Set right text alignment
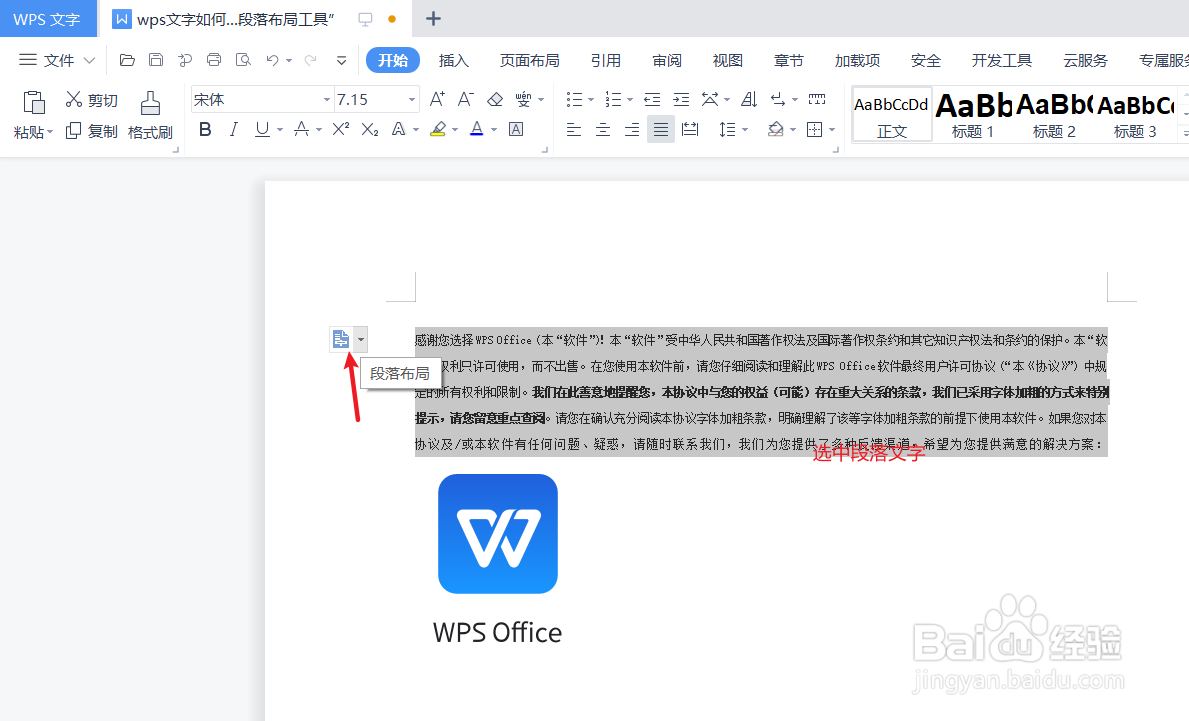Image resolution: width=1189 pixels, height=721 pixels. [x=632, y=130]
